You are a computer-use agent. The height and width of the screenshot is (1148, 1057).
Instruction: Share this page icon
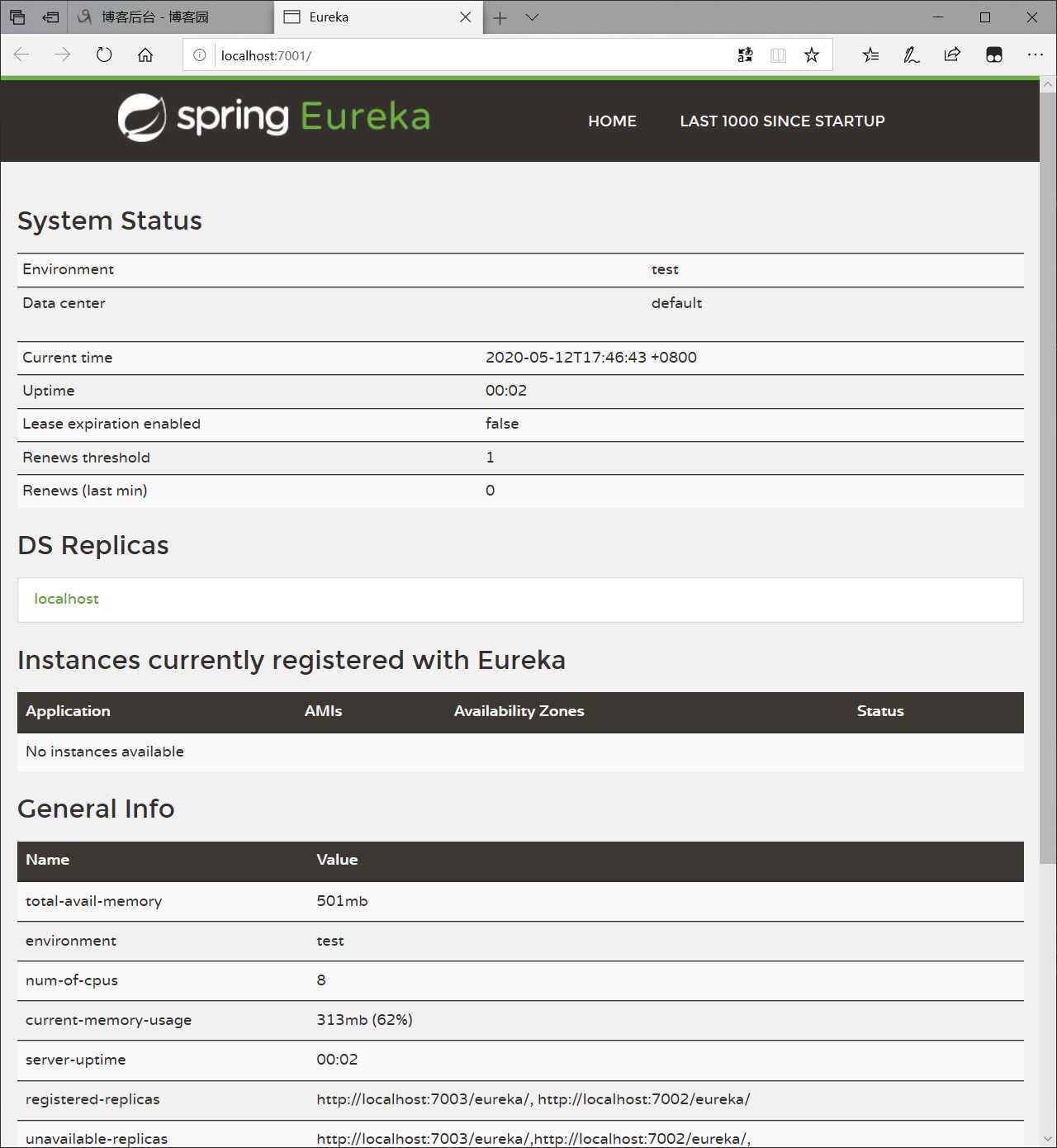pyautogui.click(x=952, y=55)
